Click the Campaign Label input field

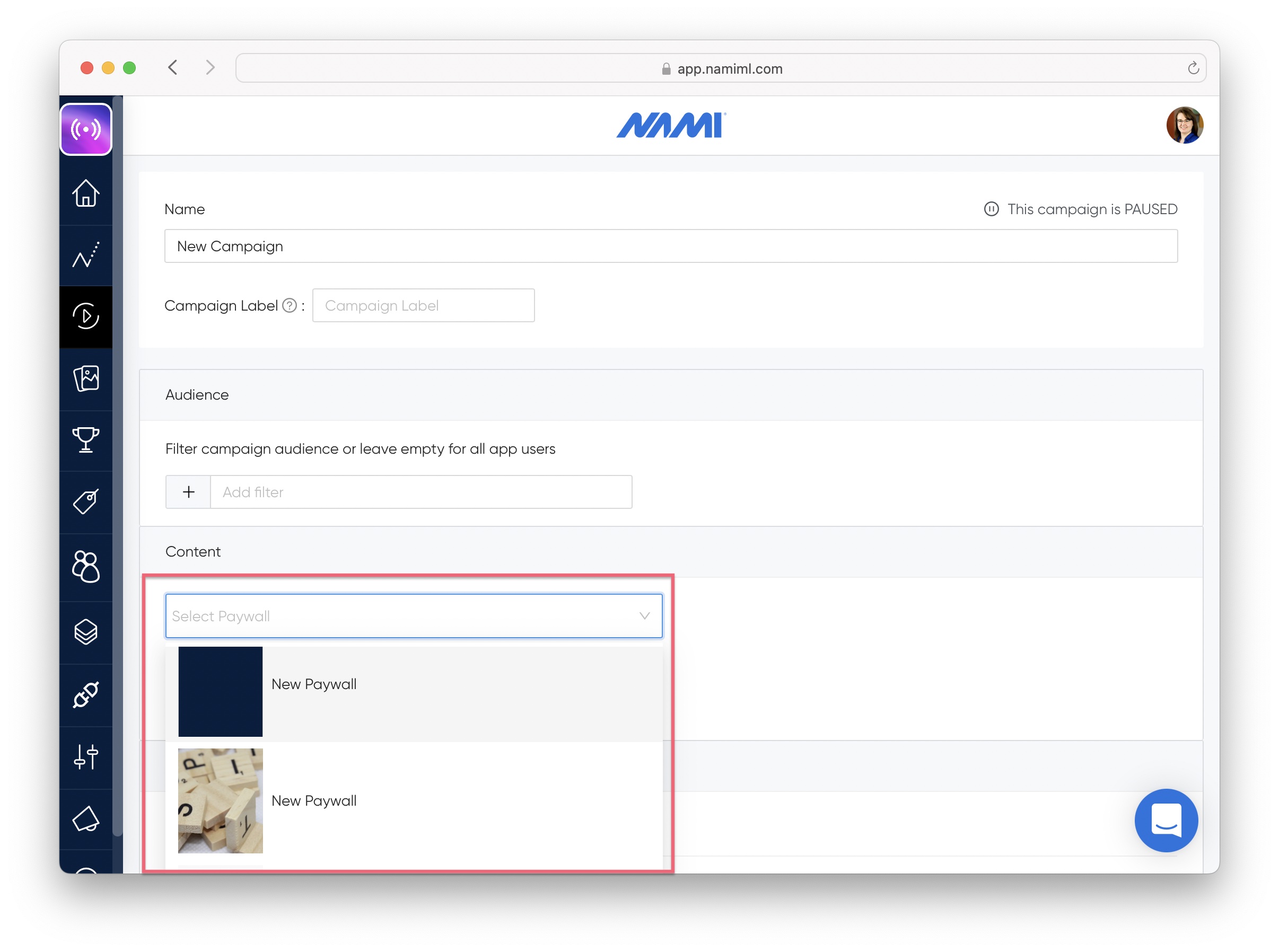point(423,305)
